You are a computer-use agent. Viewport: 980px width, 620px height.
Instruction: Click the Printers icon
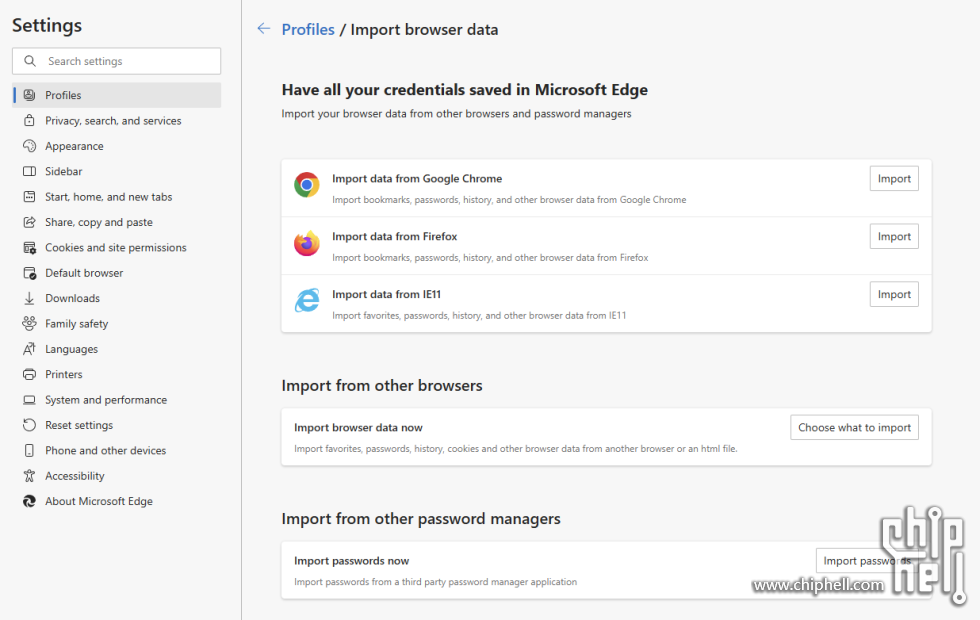pyautogui.click(x=29, y=374)
